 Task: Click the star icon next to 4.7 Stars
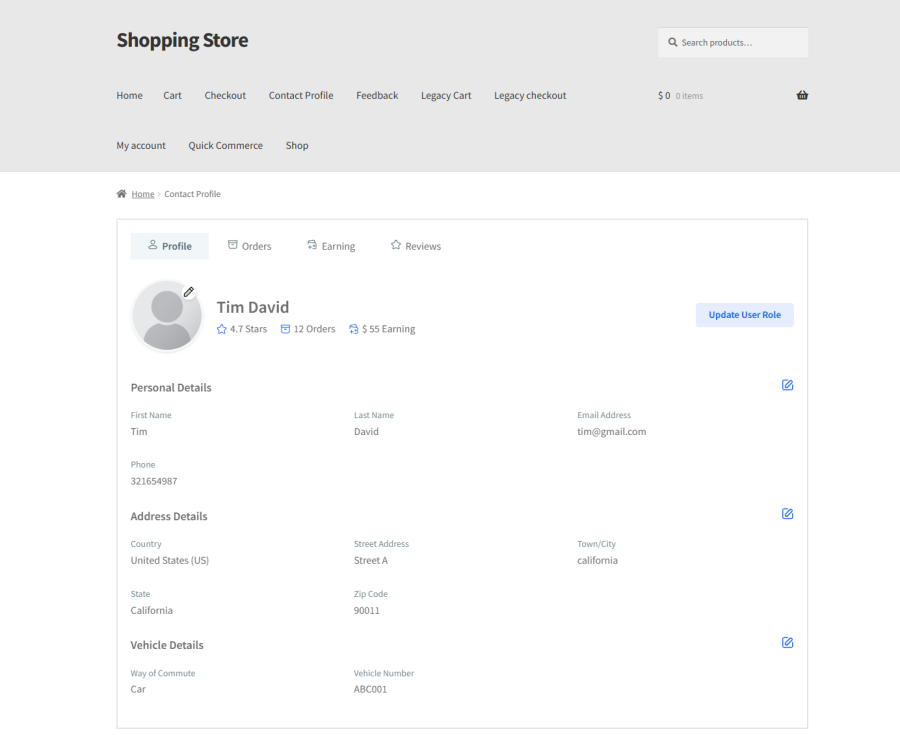coord(221,328)
